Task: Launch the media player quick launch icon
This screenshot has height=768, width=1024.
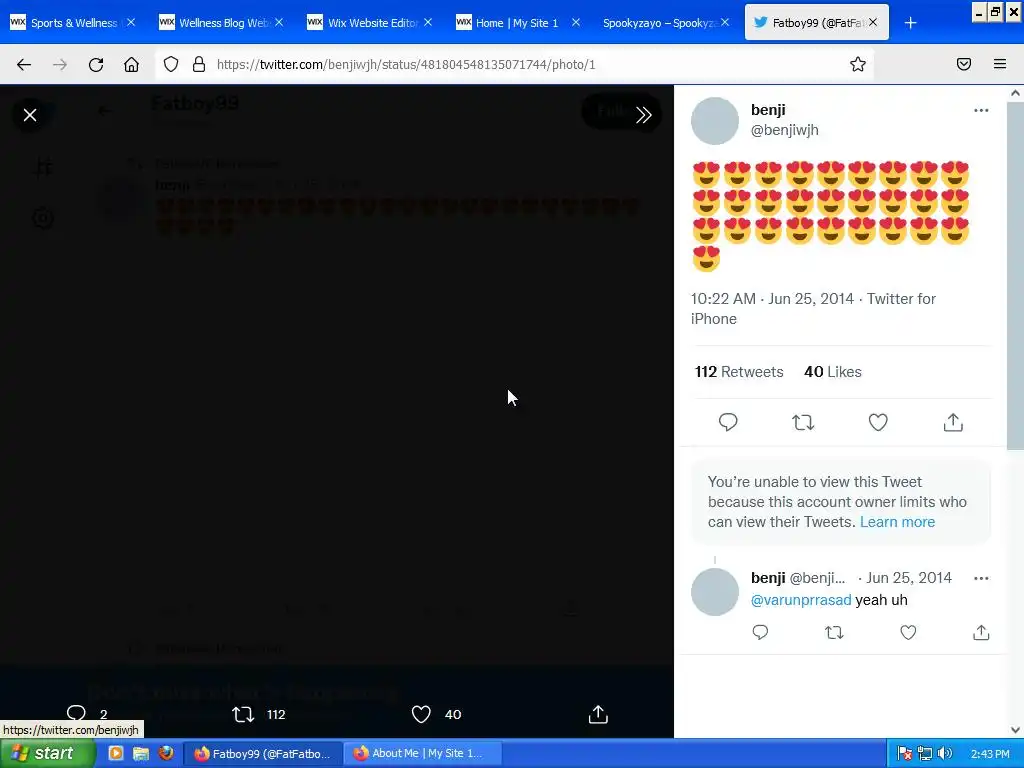Action: click(x=116, y=753)
